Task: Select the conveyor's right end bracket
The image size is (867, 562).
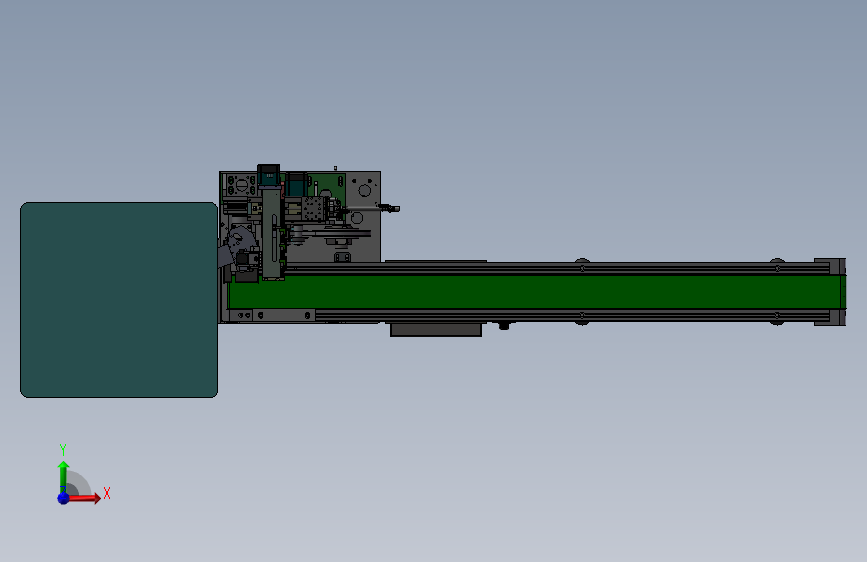Action: click(x=830, y=292)
